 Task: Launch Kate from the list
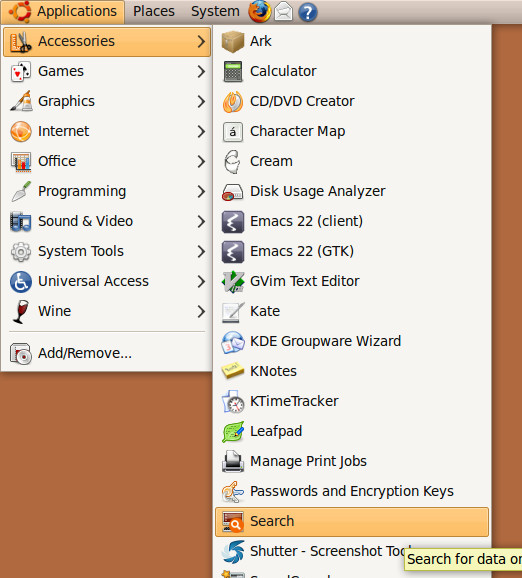(352, 311)
